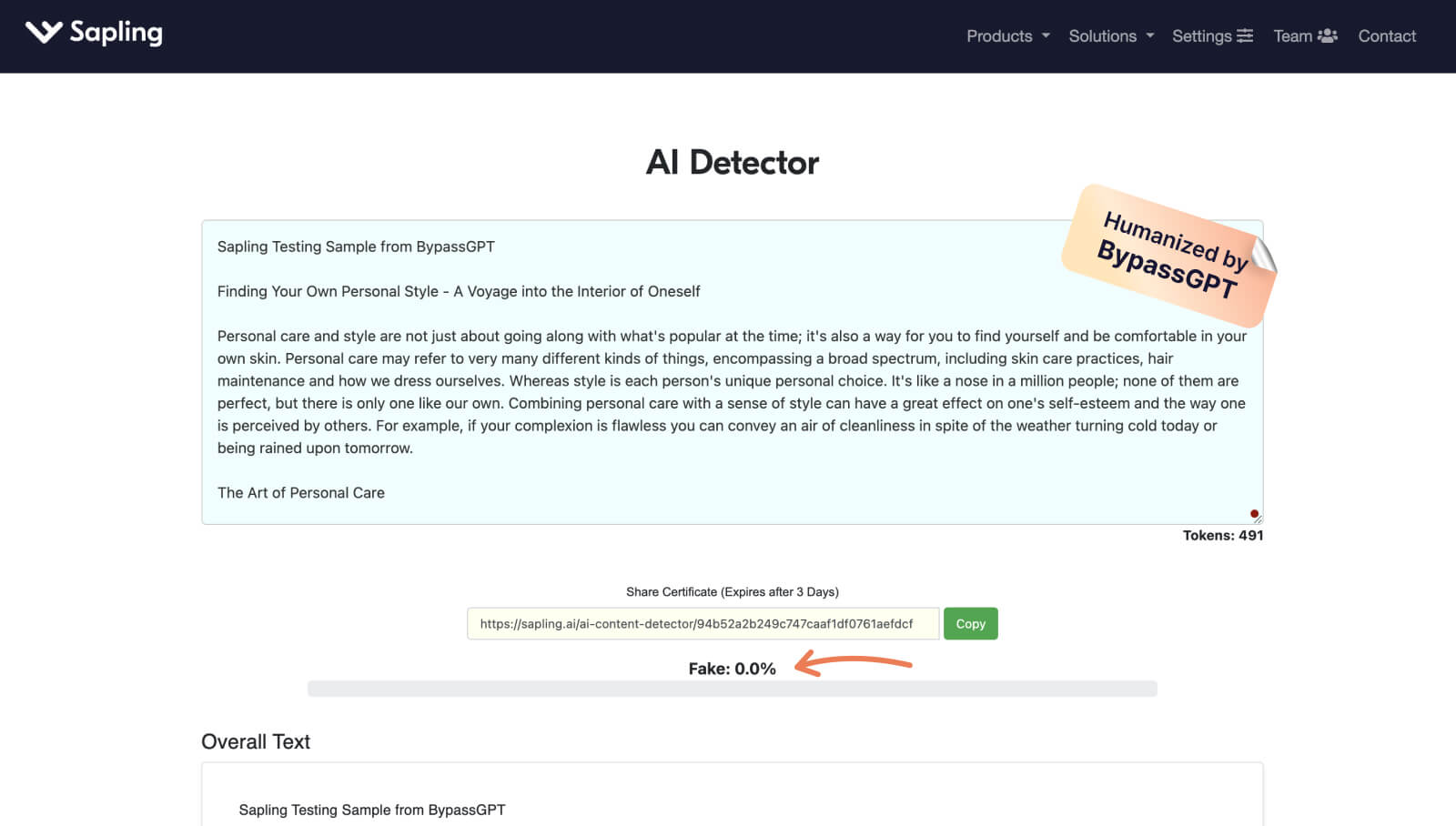Click the Fake: 0.0% result label
The height and width of the screenshot is (826, 1456).
coord(732,669)
